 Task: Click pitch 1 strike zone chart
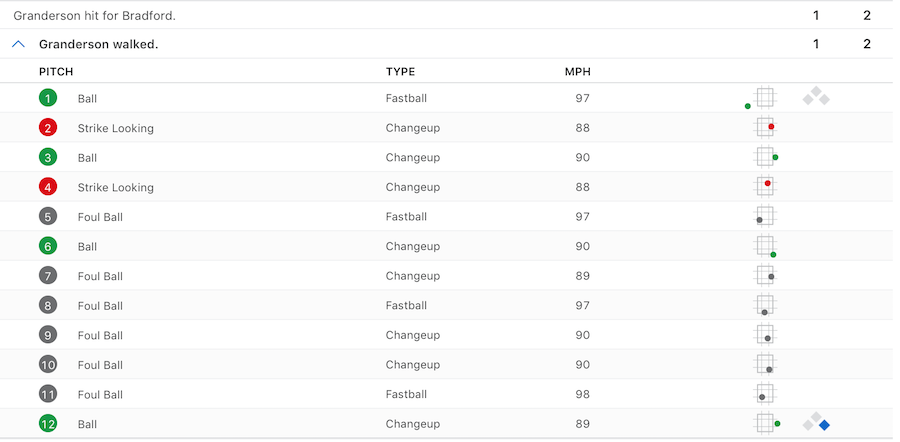click(x=765, y=98)
